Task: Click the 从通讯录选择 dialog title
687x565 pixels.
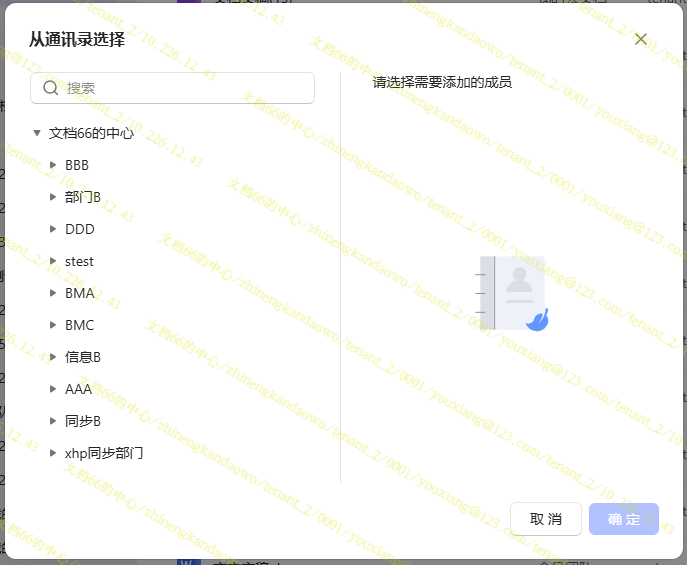Action: click(x=77, y=39)
